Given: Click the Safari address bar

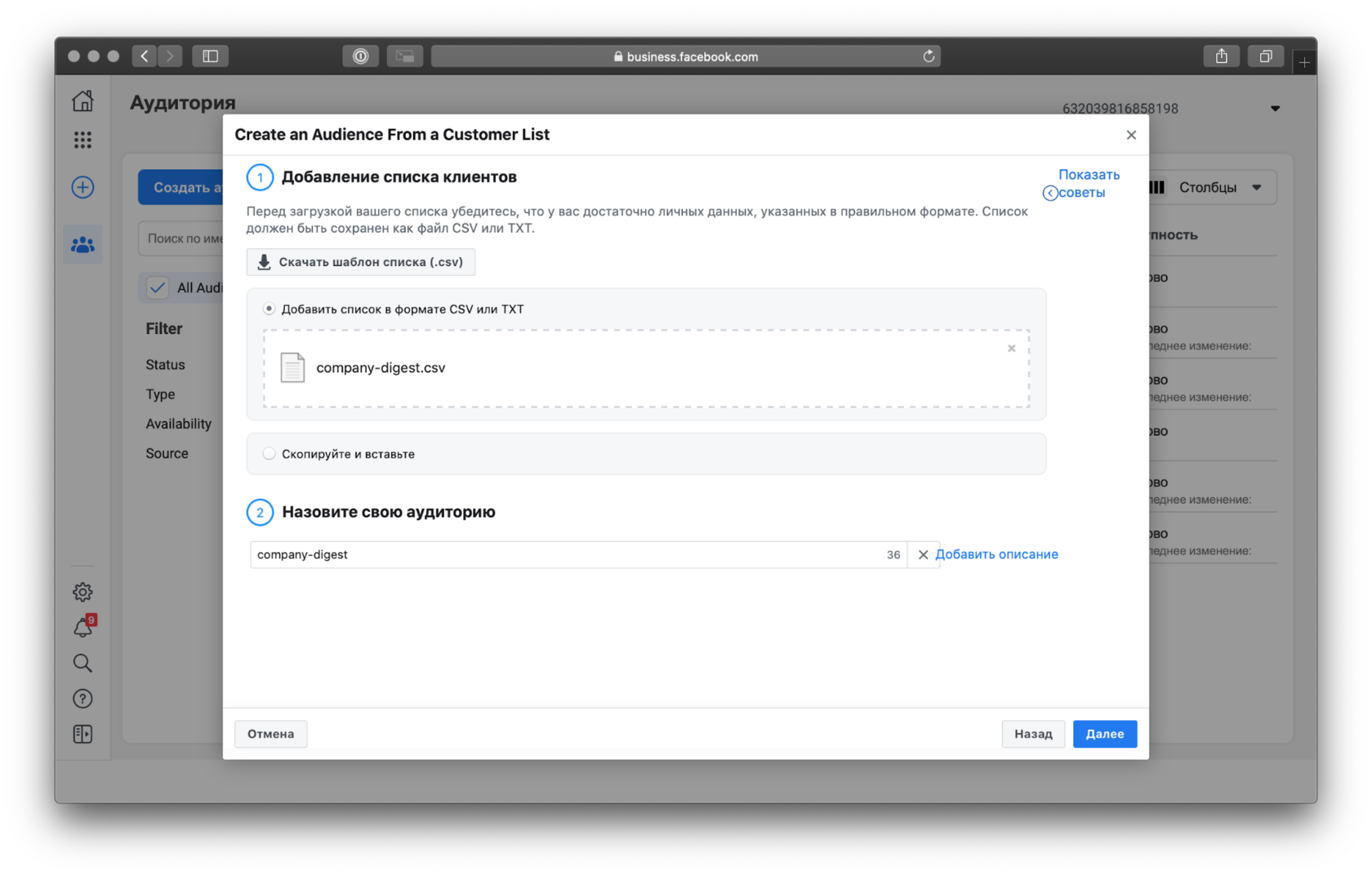Looking at the screenshot, I should click(686, 56).
